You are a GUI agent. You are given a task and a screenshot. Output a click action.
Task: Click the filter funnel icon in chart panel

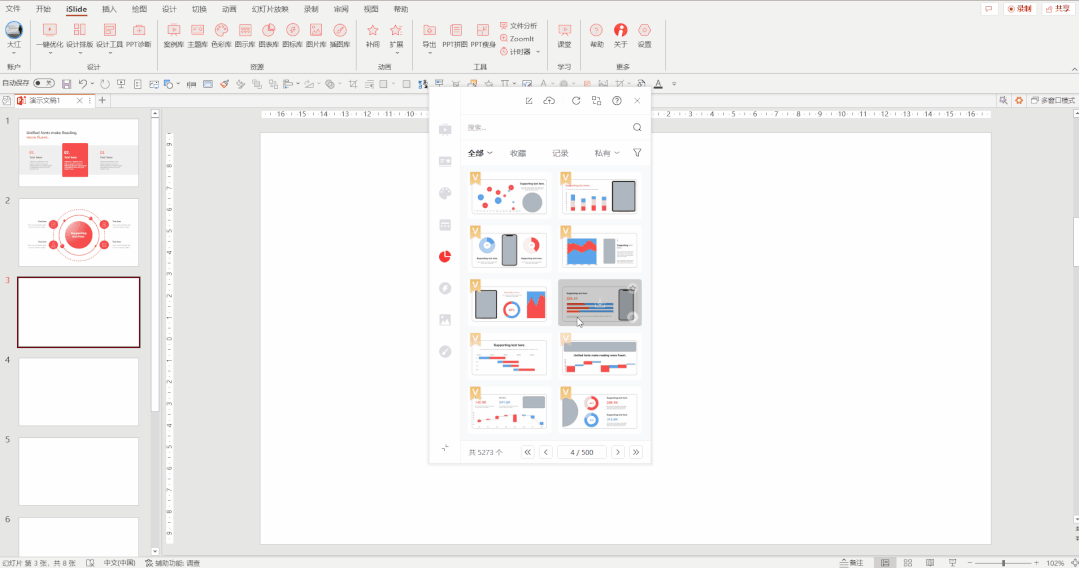[x=637, y=153]
